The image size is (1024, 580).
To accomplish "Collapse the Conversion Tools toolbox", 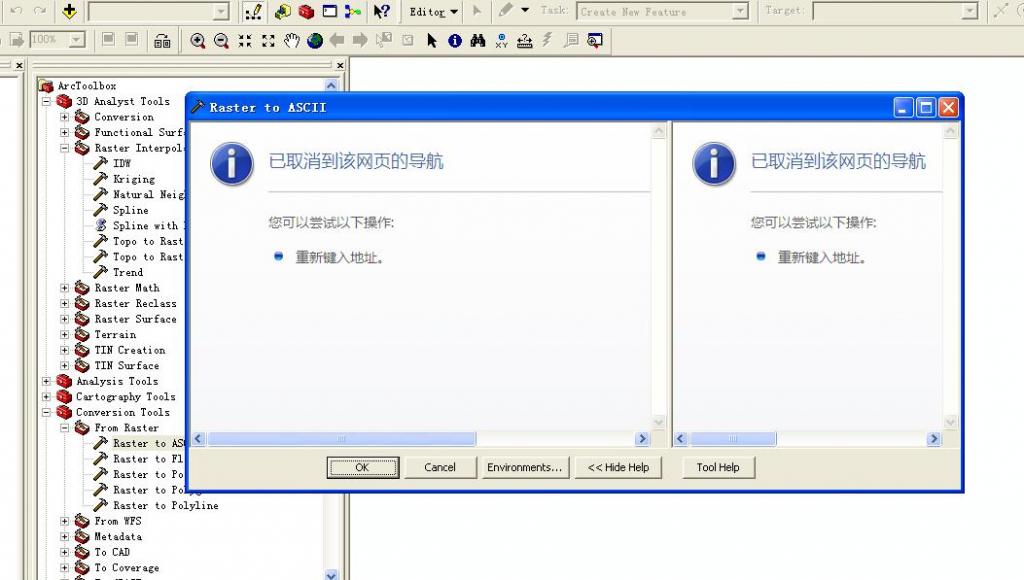I will (x=46, y=412).
